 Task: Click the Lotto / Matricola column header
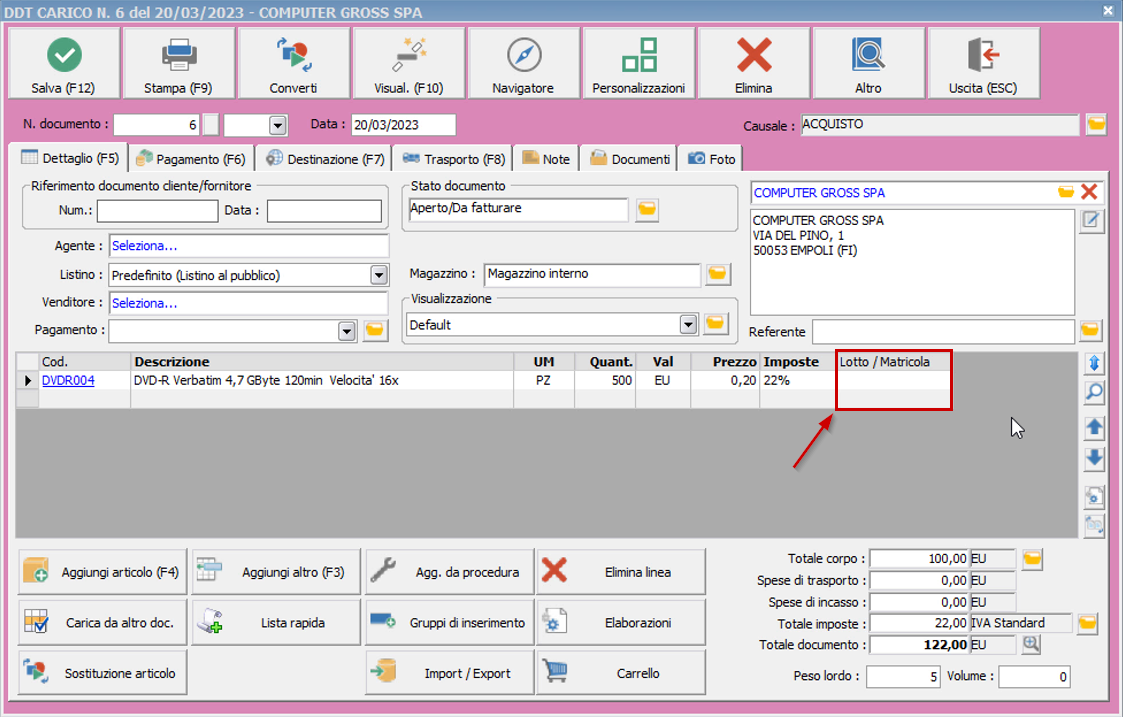pyautogui.click(x=893, y=362)
